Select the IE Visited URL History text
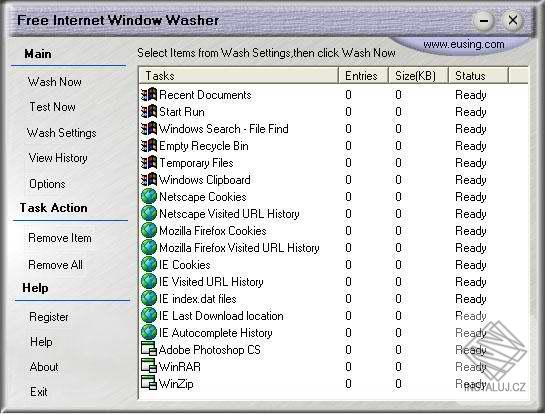The width and height of the screenshot is (545, 414). coord(211,282)
